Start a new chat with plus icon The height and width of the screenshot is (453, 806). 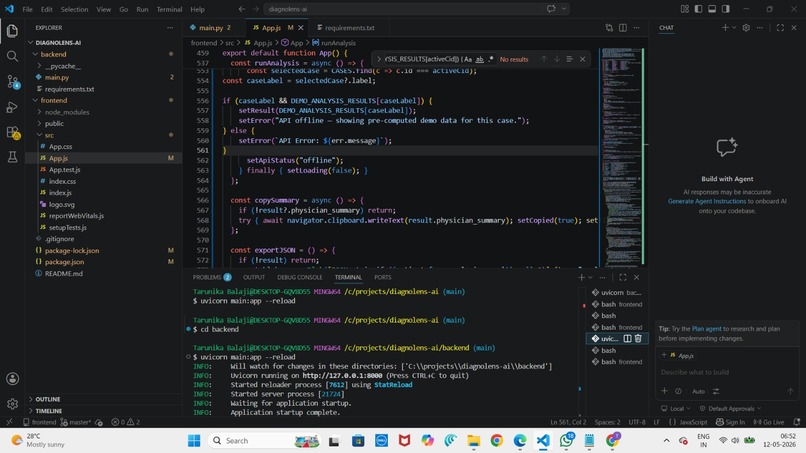tap(725, 28)
